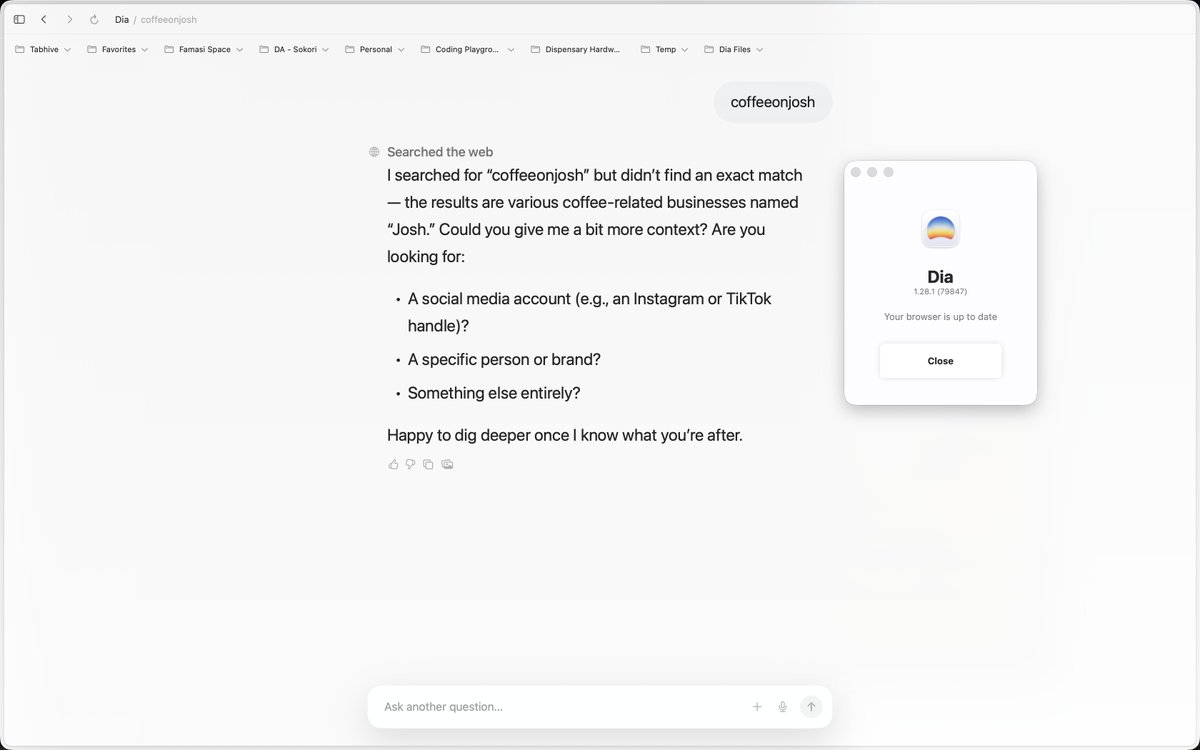The image size is (1200, 750).
Task: Open the Coding Playgro... bookmark folder
Action: [x=468, y=49]
